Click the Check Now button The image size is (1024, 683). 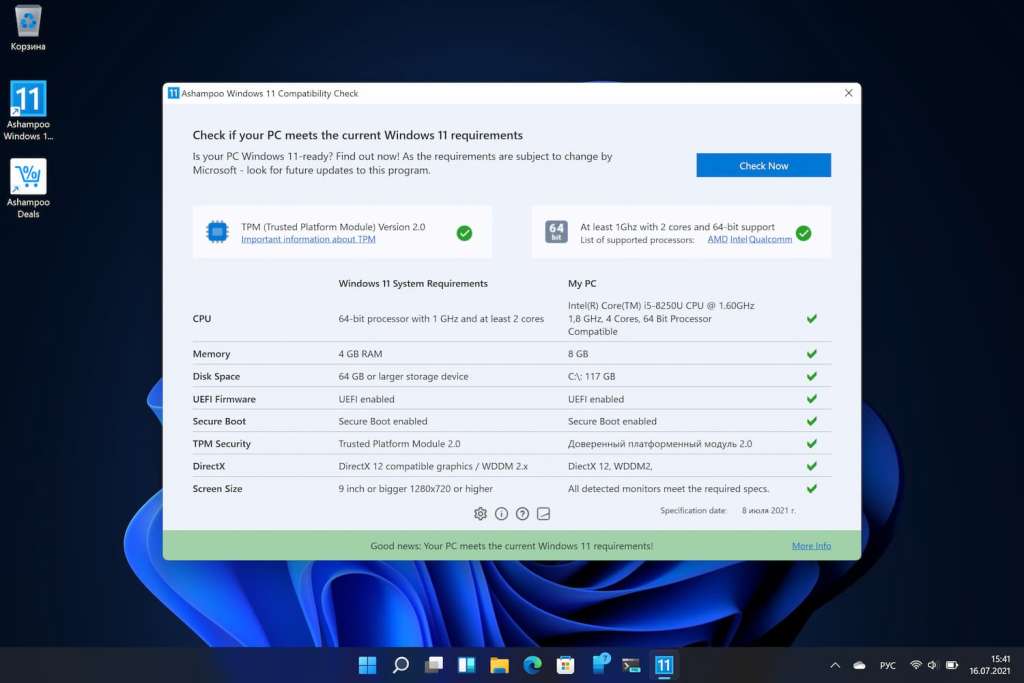[x=763, y=165]
